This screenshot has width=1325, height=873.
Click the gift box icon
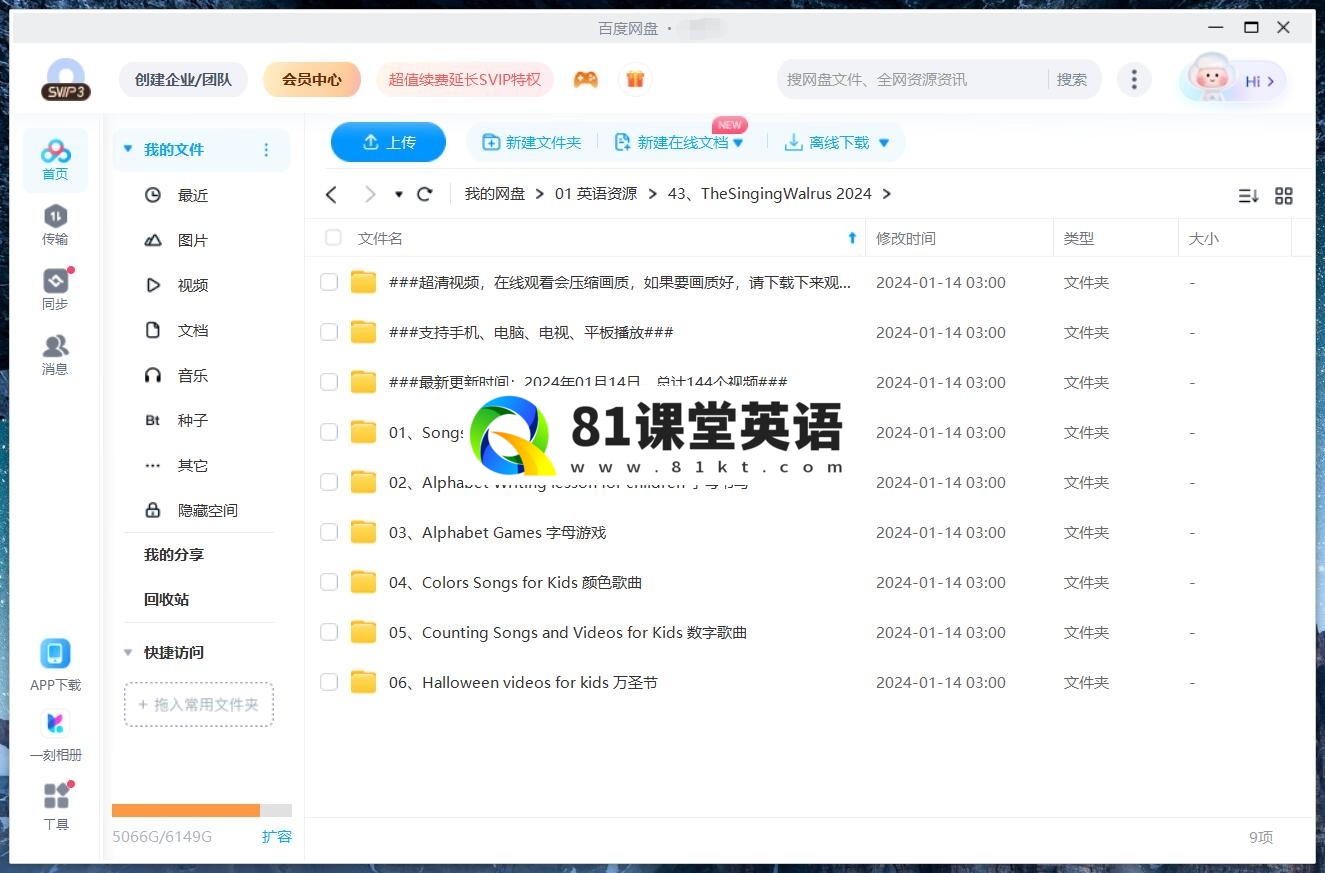tap(635, 79)
